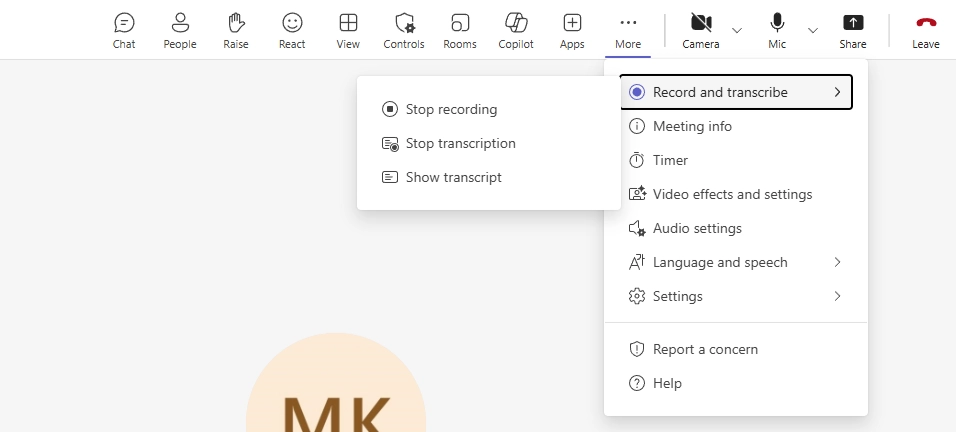This screenshot has width=956, height=432.
Task: Click the Record and transcribe dot icon
Action: click(637, 92)
